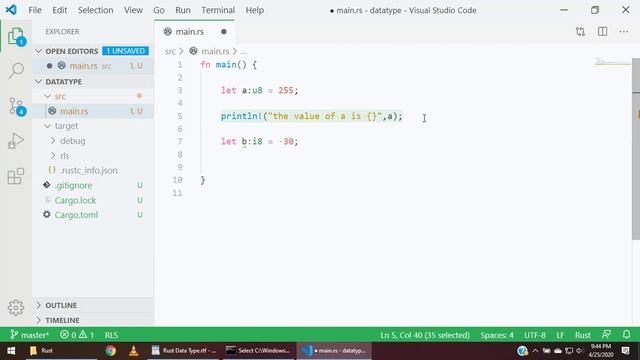Open the Extensions view
This screenshot has width=640, height=360.
tap(16, 176)
